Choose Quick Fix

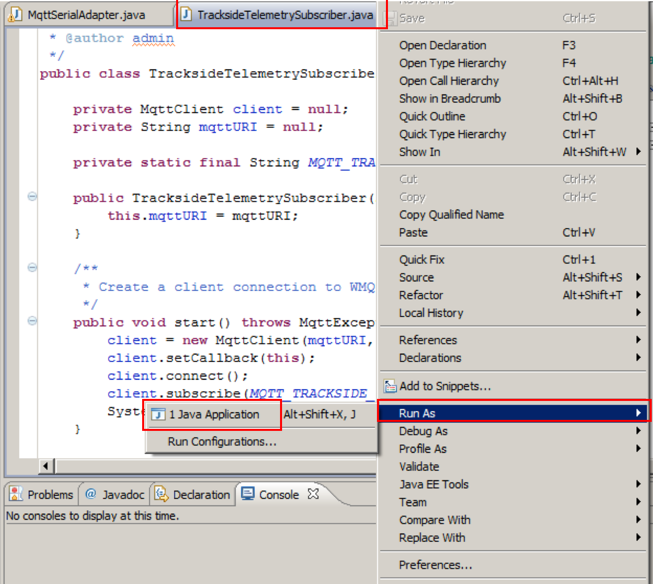tap(513, 260)
